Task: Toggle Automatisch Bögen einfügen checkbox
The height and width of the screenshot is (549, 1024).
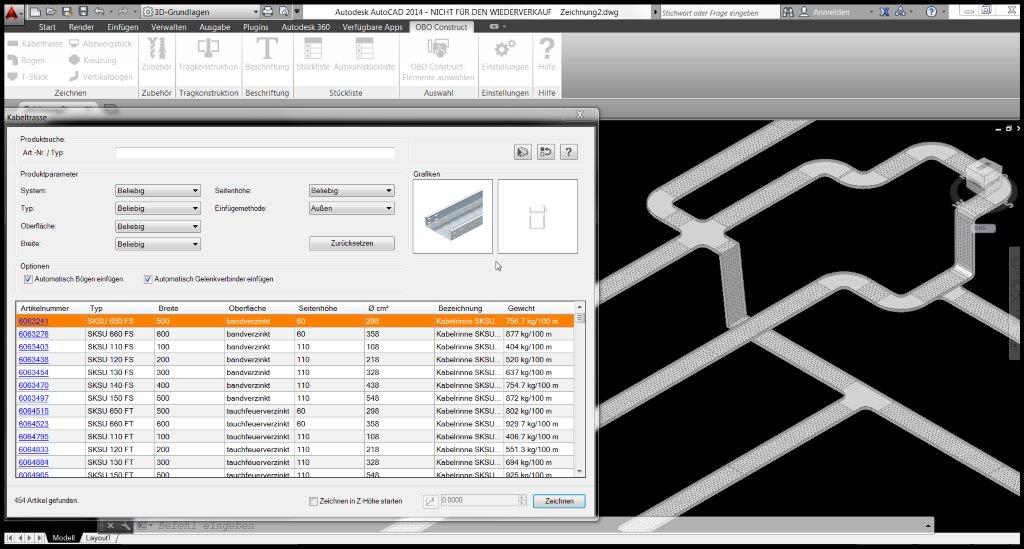Action: pos(28,279)
